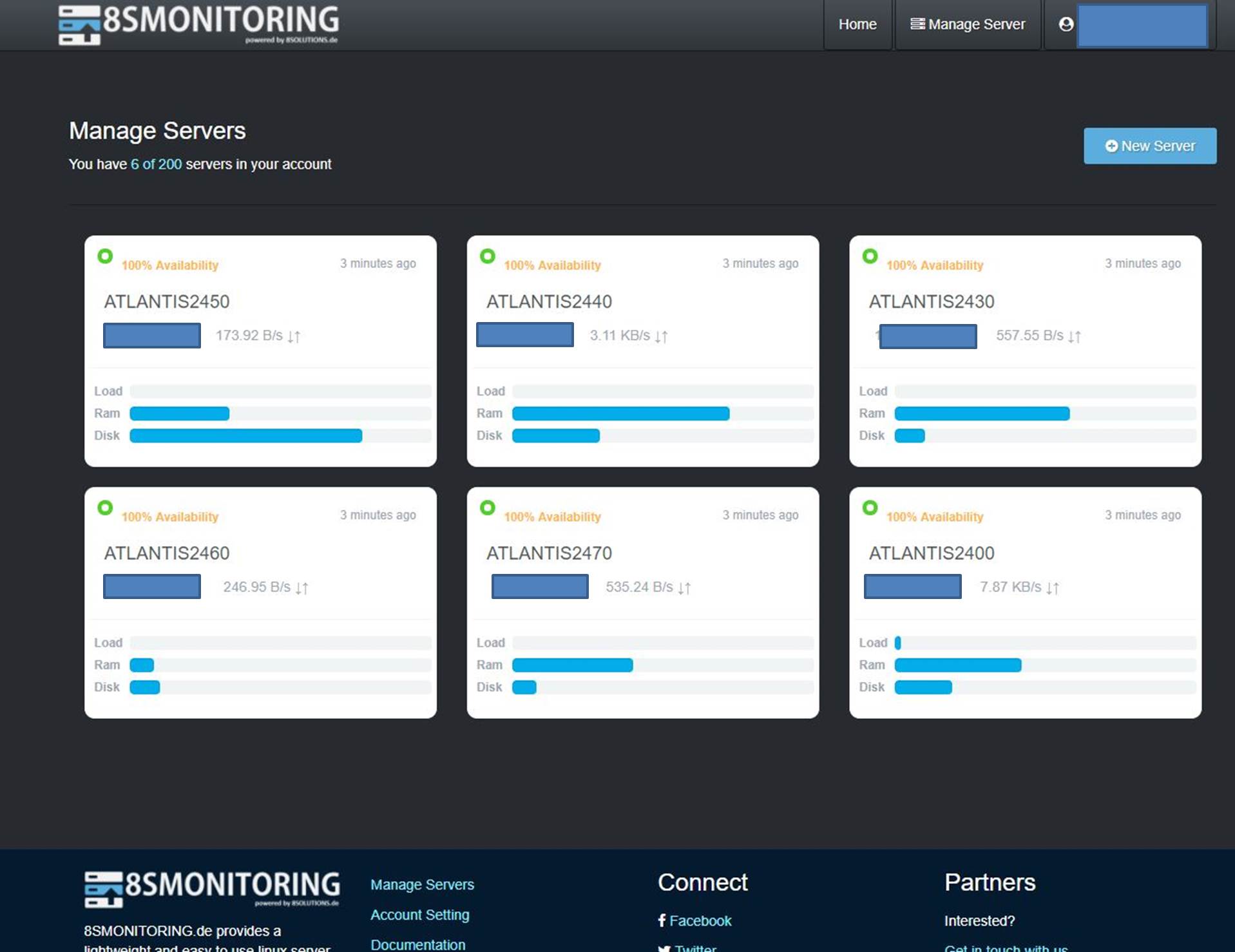
Task: Click green status circle on ATLANTIS2450 card
Action: pos(105,256)
